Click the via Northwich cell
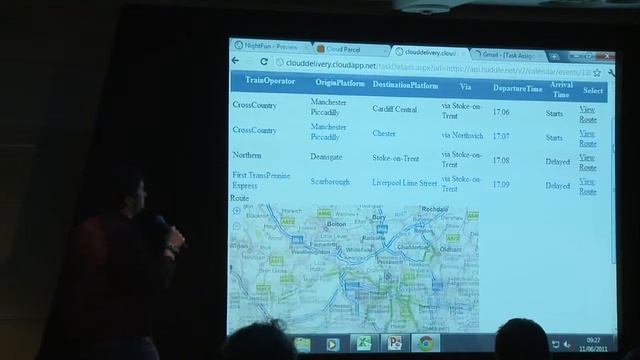Screen dimensions: 640x360 [462, 136]
